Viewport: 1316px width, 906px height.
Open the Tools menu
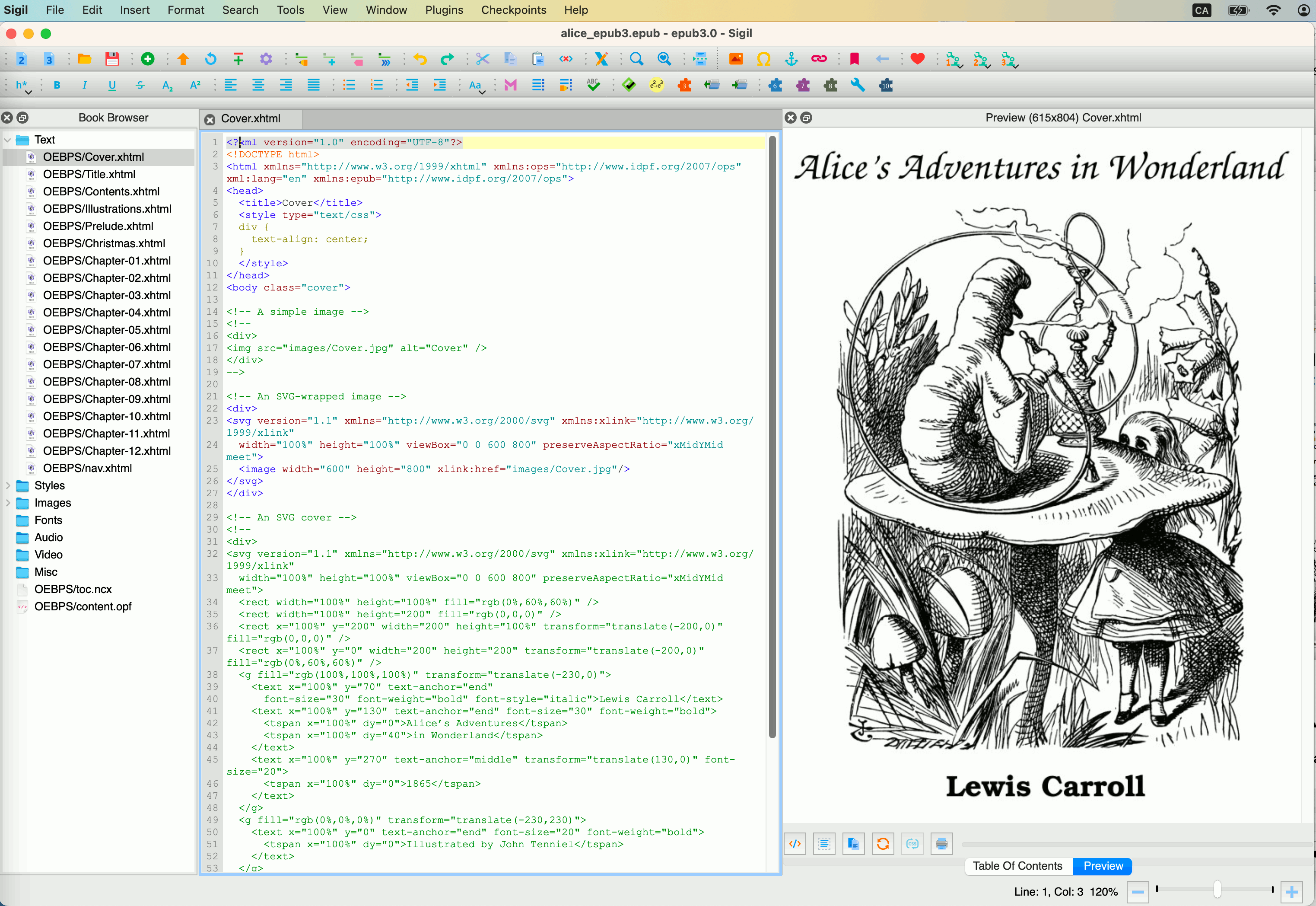290,10
